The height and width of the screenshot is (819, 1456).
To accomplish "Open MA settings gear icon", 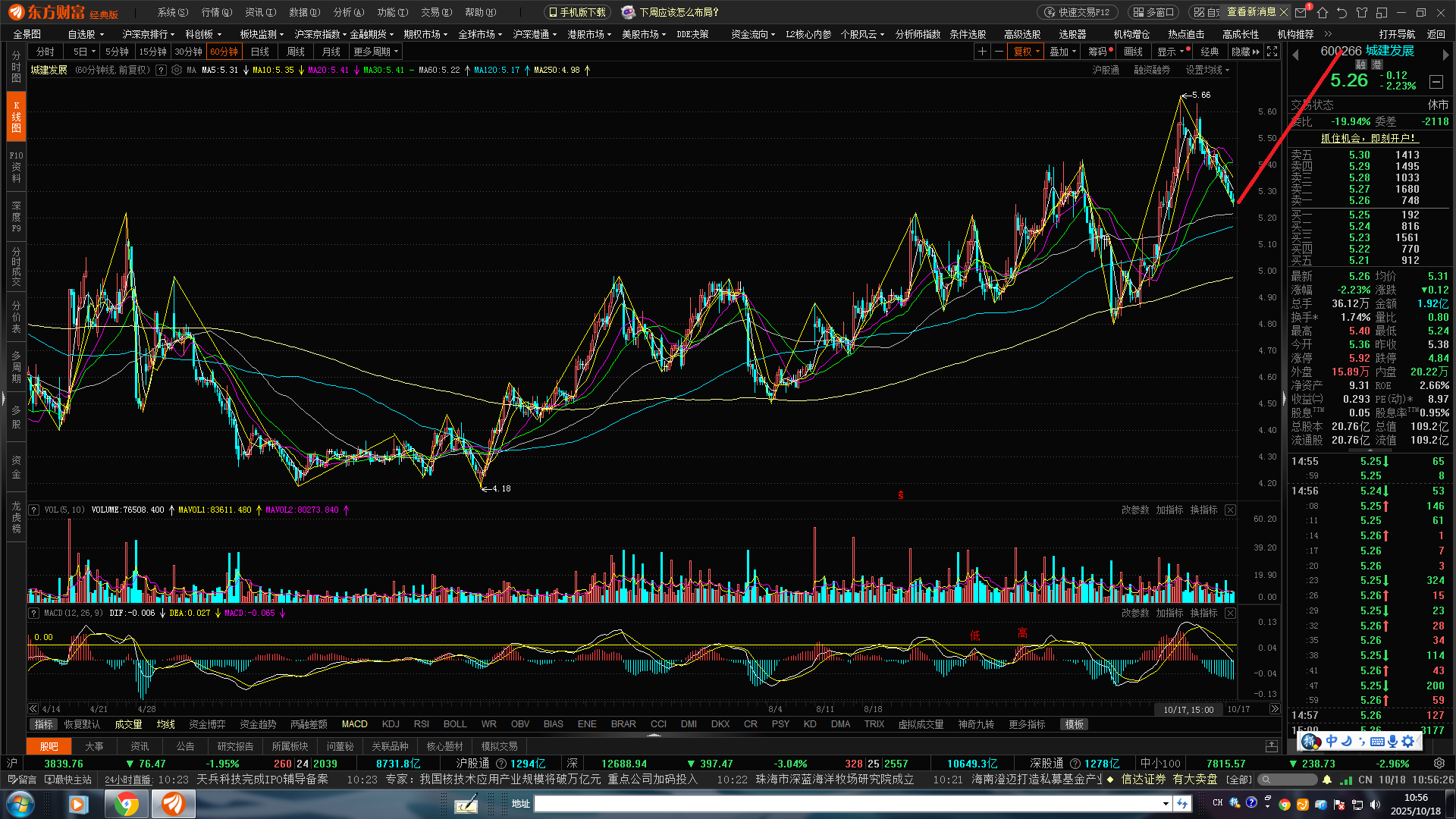I will tap(177, 70).
